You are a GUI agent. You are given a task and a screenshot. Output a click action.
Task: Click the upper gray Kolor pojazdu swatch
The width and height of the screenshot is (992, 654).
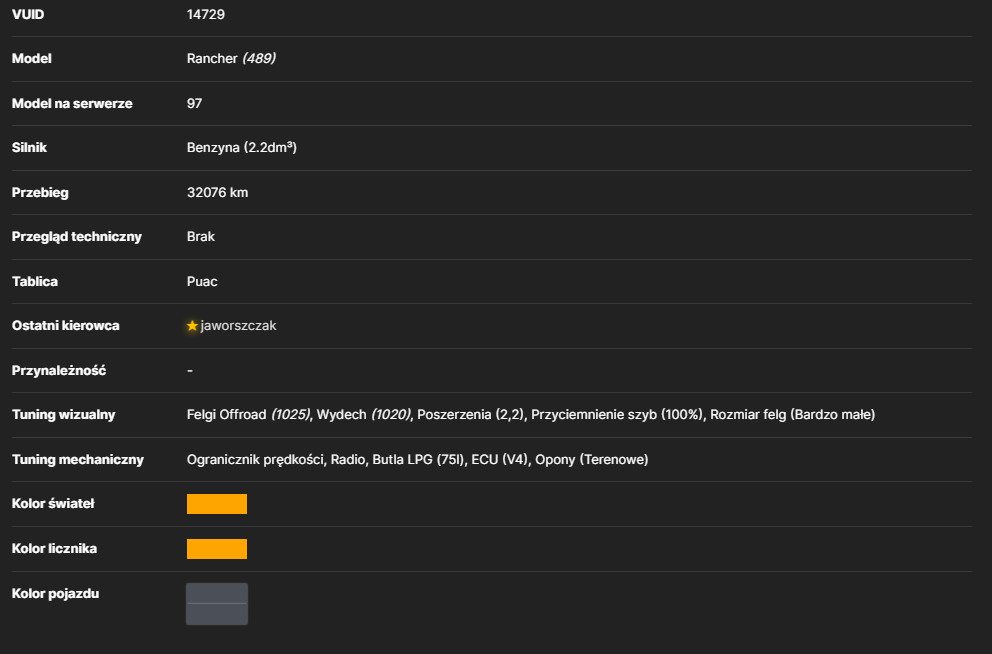(x=217, y=593)
